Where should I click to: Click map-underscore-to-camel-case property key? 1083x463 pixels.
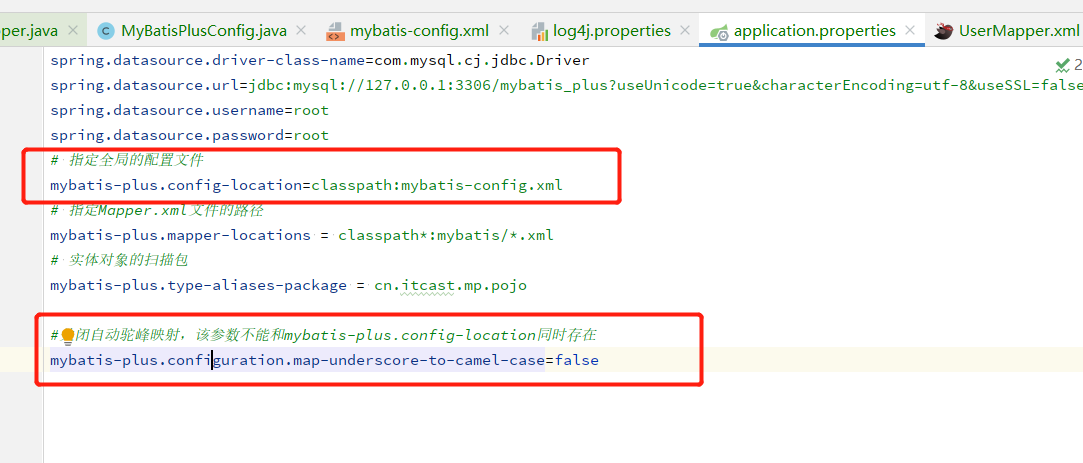297,360
